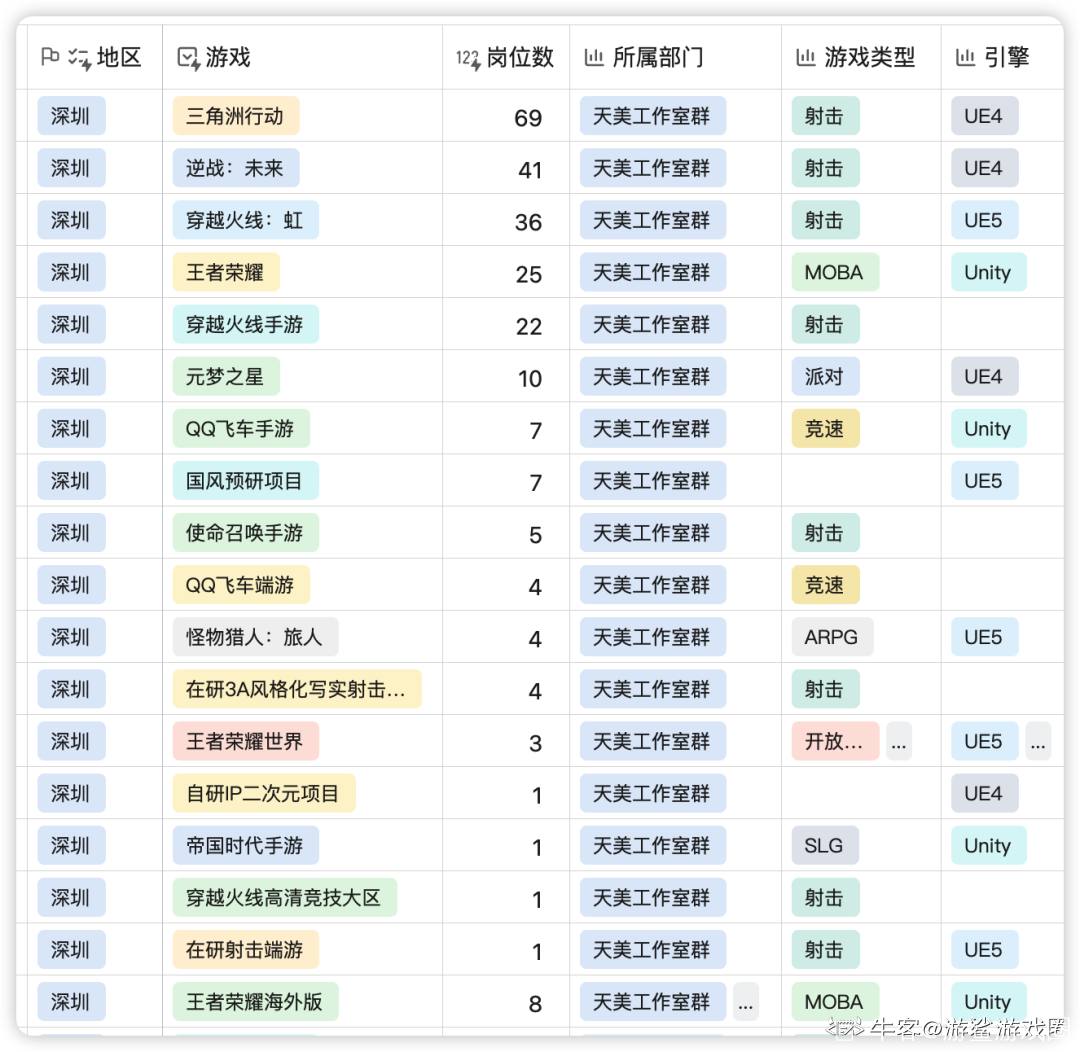
Task: Click job count 36 for 穿越火线：虹
Action: click(528, 222)
